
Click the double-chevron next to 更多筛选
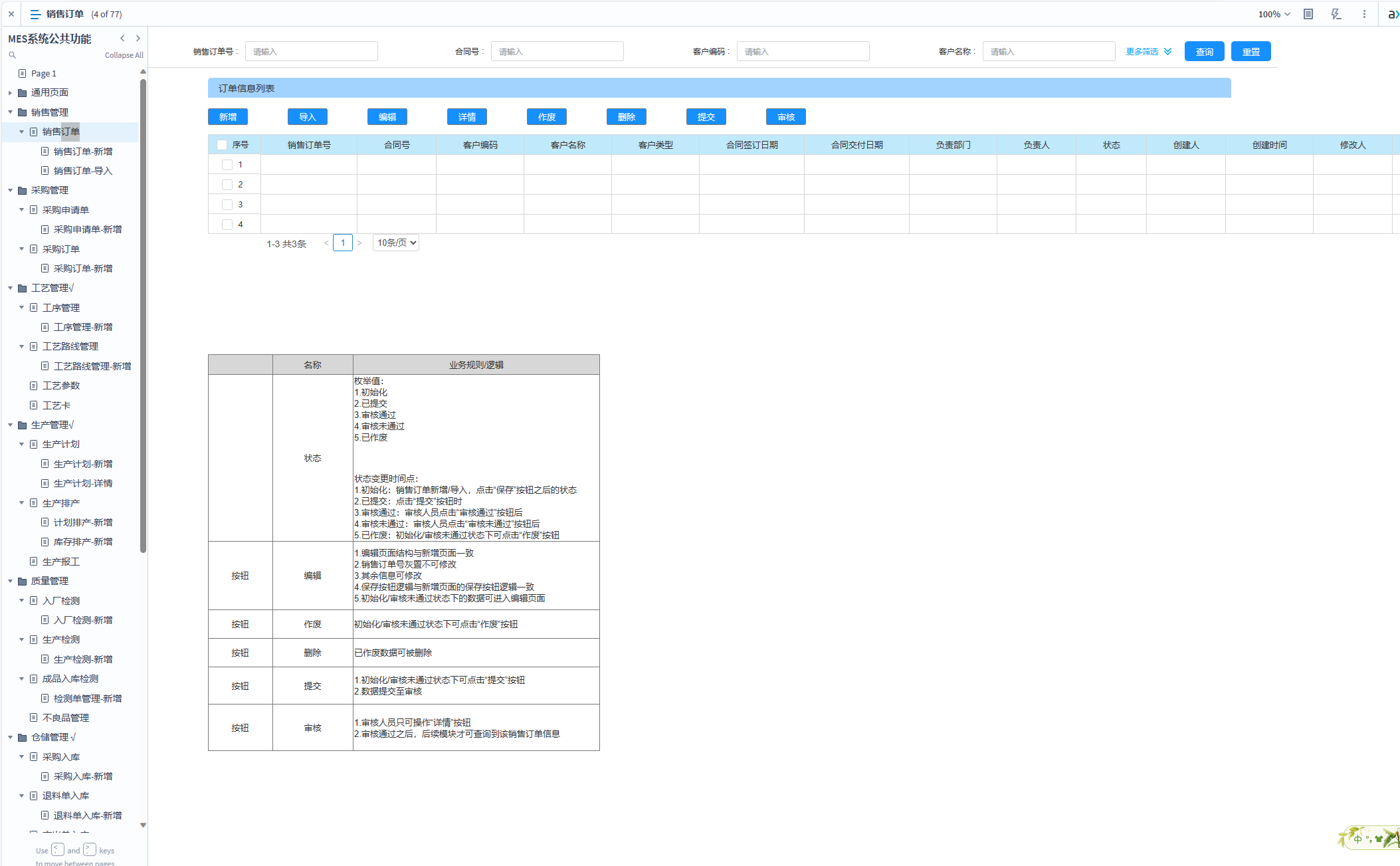point(1168,51)
